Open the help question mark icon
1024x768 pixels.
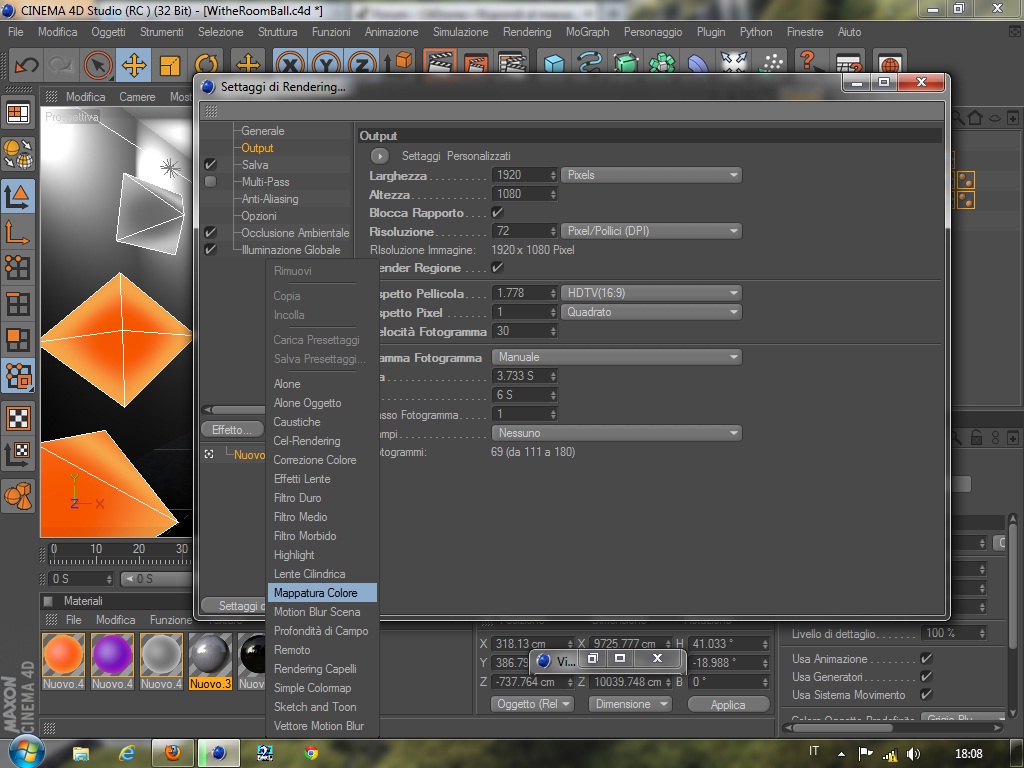click(x=807, y=61)
